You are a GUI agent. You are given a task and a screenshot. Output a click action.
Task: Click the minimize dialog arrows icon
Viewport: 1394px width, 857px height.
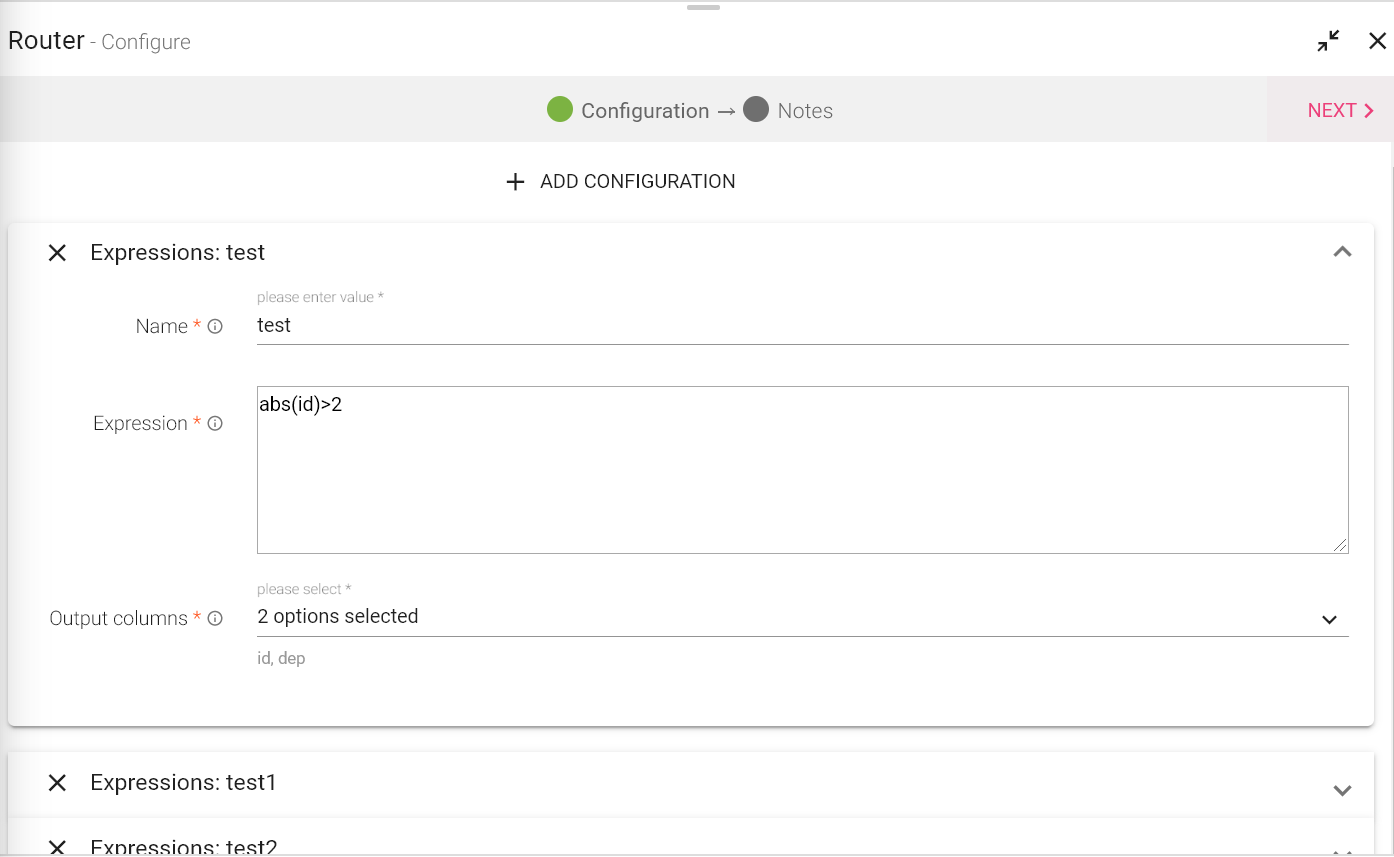[1328, 41]
